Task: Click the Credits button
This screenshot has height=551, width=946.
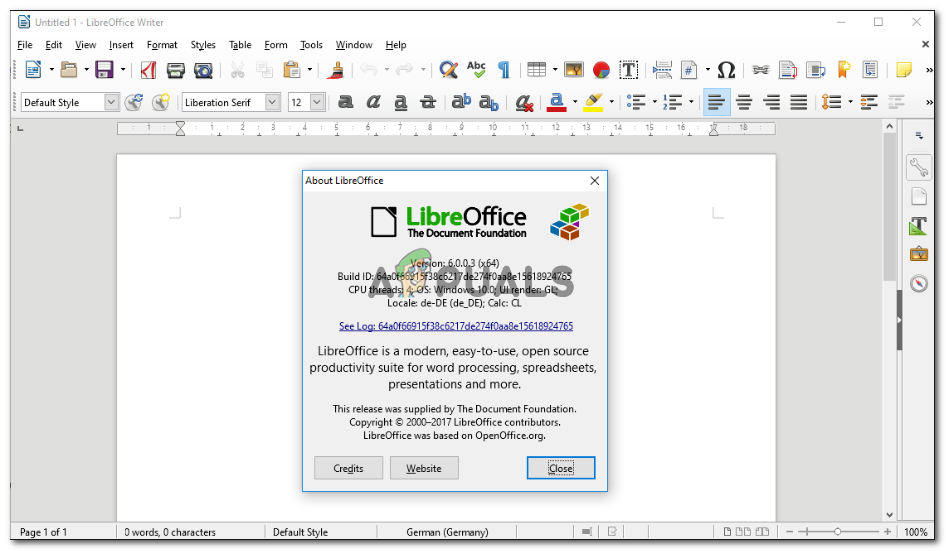Action: (x=348, y=468)
